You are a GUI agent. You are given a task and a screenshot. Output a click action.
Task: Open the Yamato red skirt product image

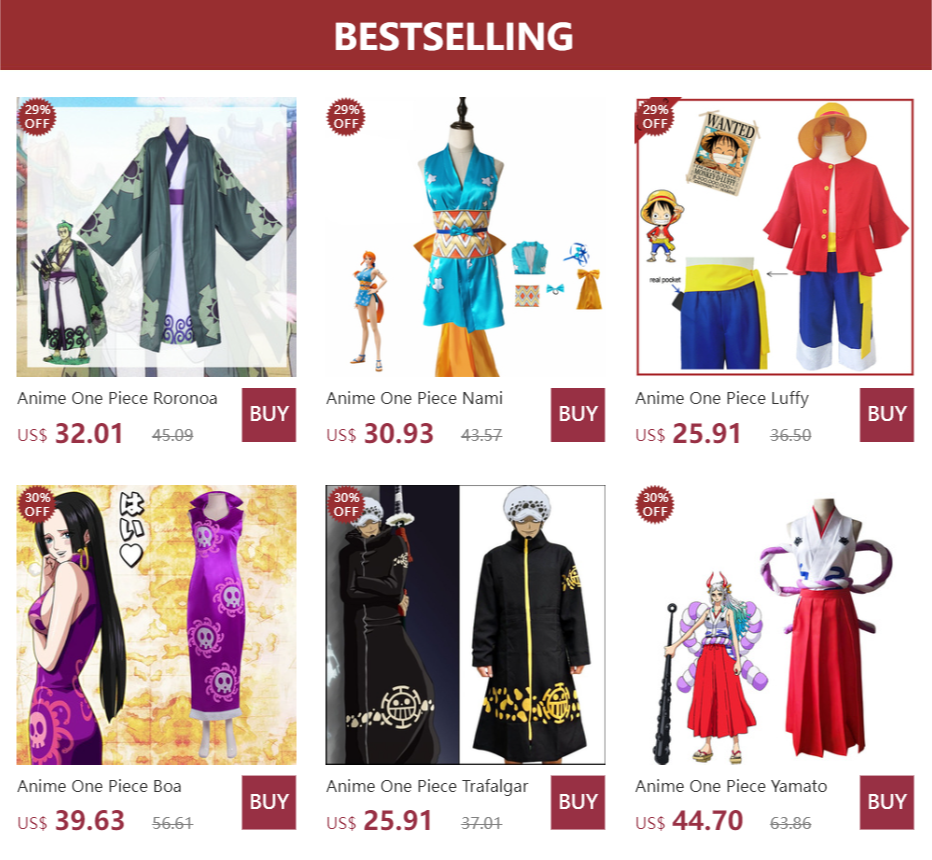(x=774, y=625)
